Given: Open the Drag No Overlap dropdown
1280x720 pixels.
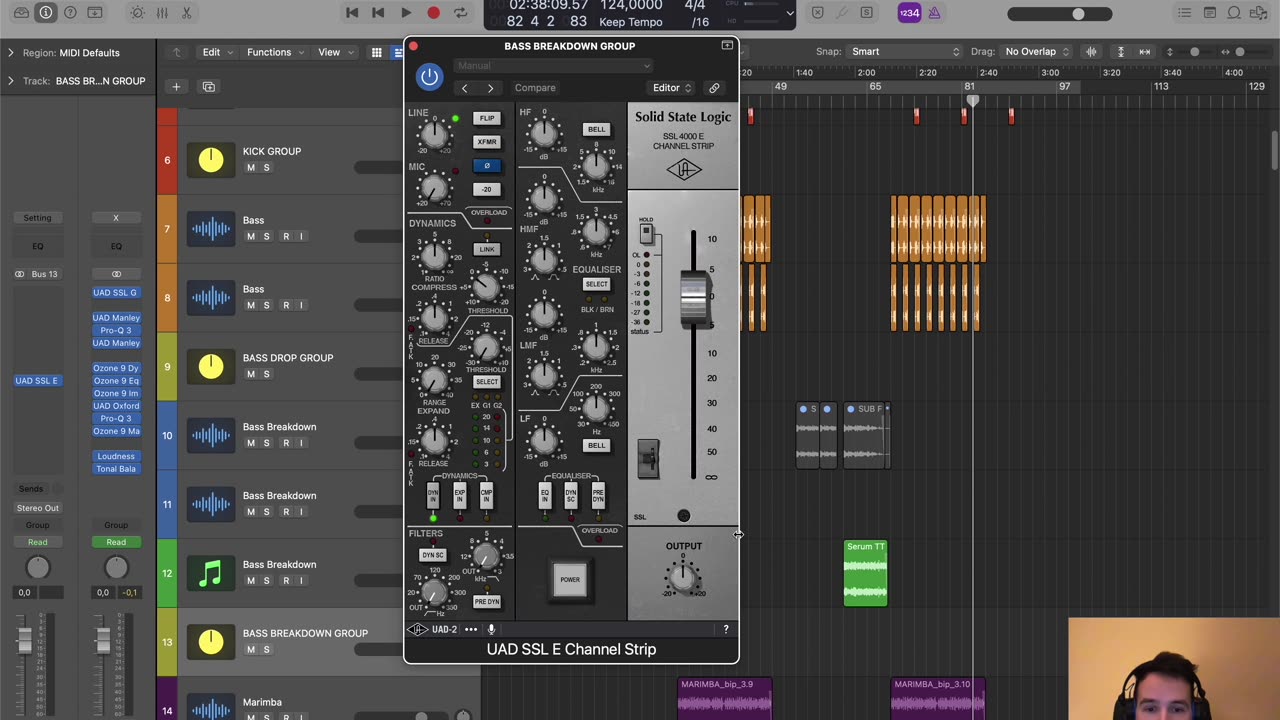Looking at the screenshot, I should click(x=1038, y=52).
